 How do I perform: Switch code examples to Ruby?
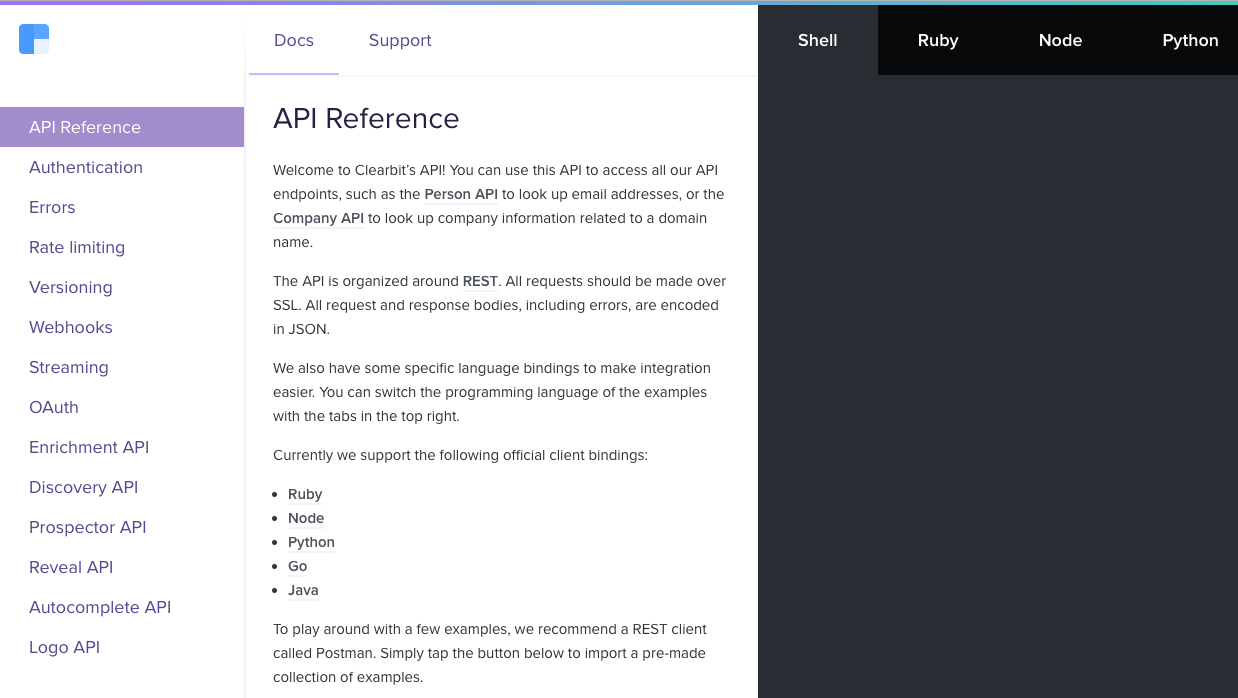pos(938,41)
